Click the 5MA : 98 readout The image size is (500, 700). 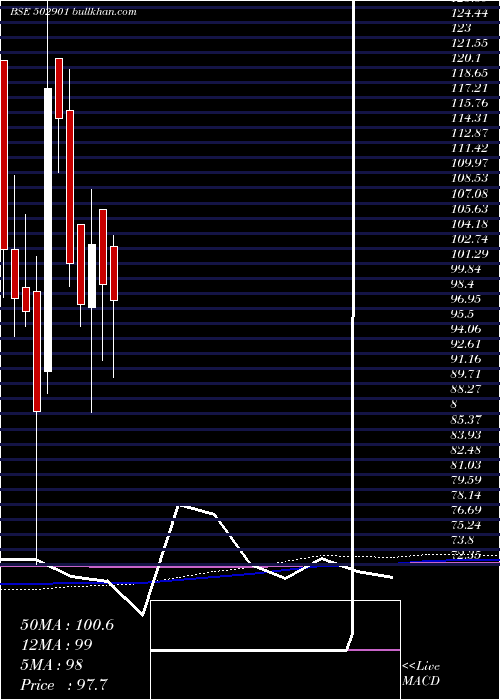click(x=52, y=665)
